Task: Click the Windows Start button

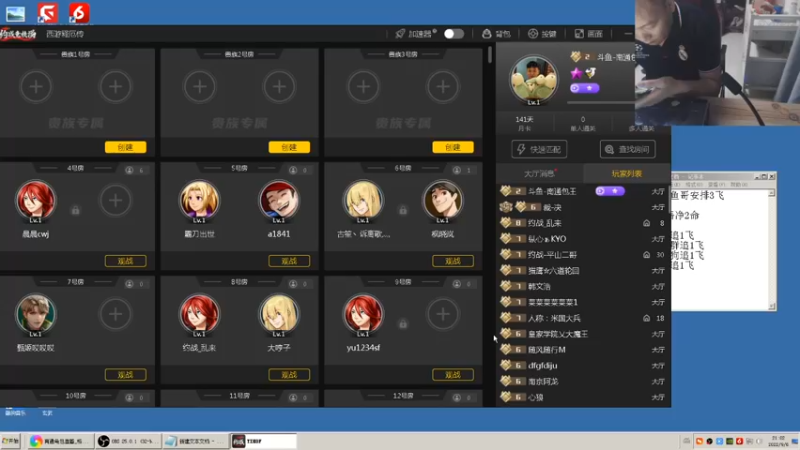Action: [11, 441]
